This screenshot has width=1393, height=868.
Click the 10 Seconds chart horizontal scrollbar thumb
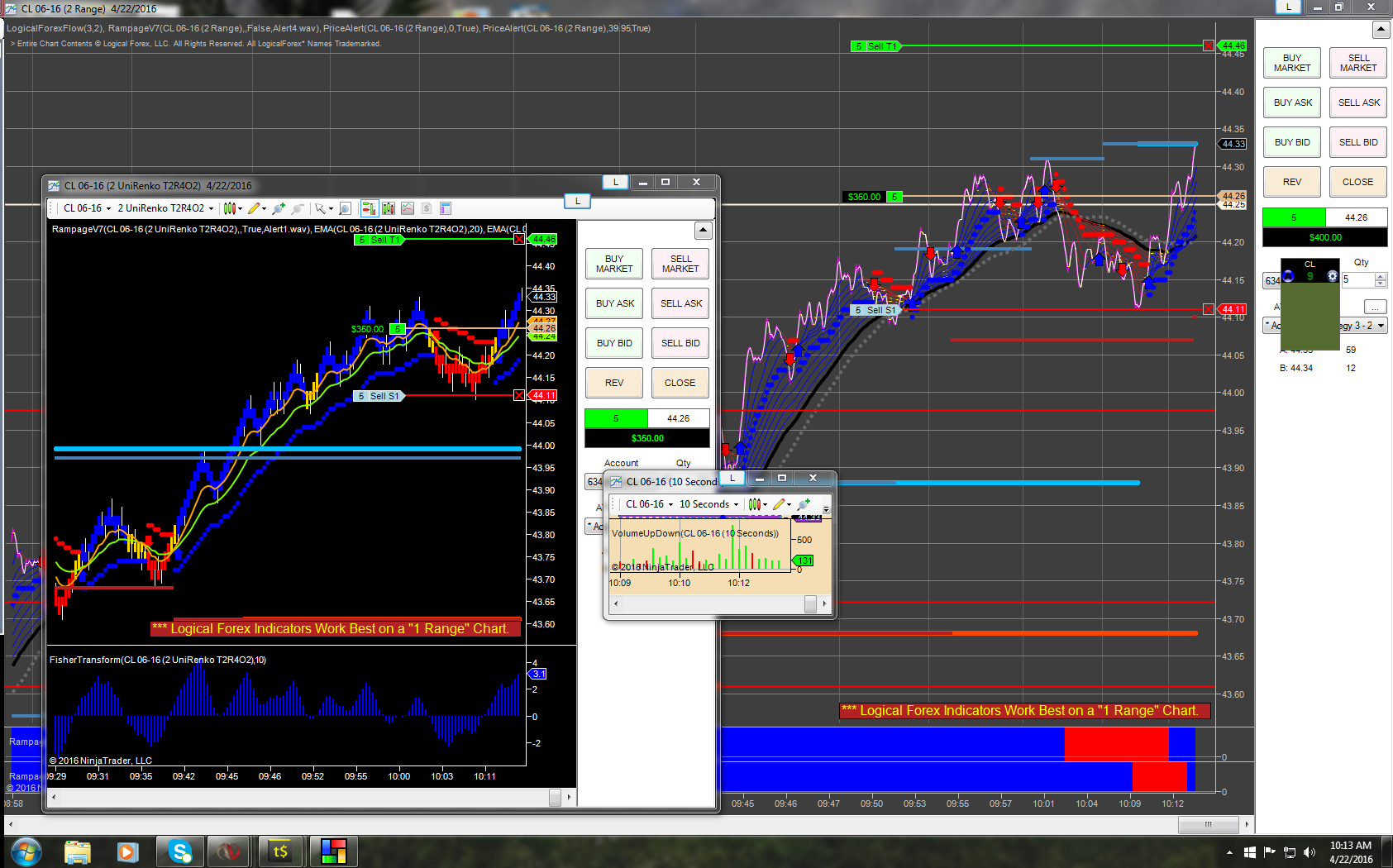coord(811,604)
